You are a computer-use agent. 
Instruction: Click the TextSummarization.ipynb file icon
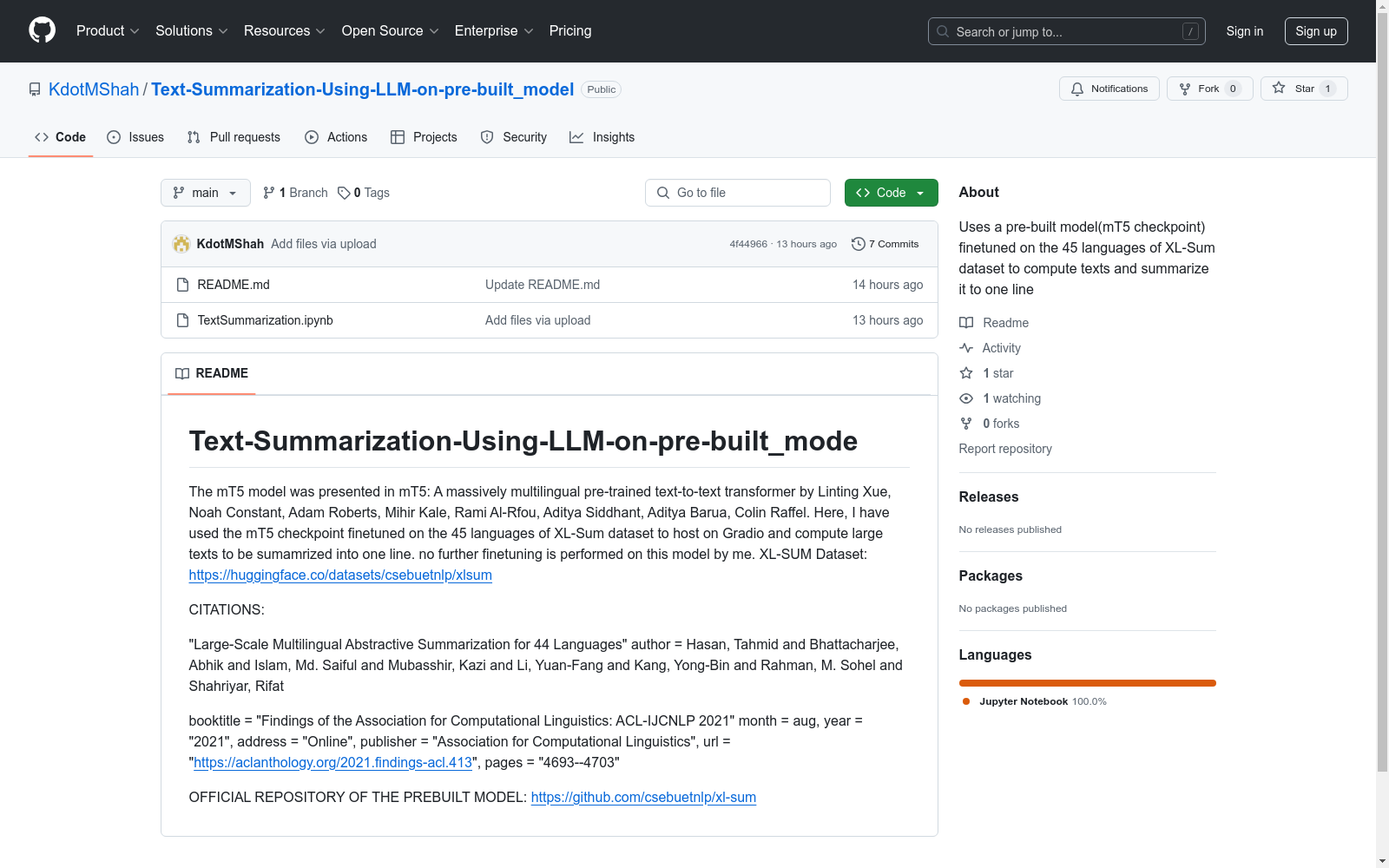(x=182, y=320)
